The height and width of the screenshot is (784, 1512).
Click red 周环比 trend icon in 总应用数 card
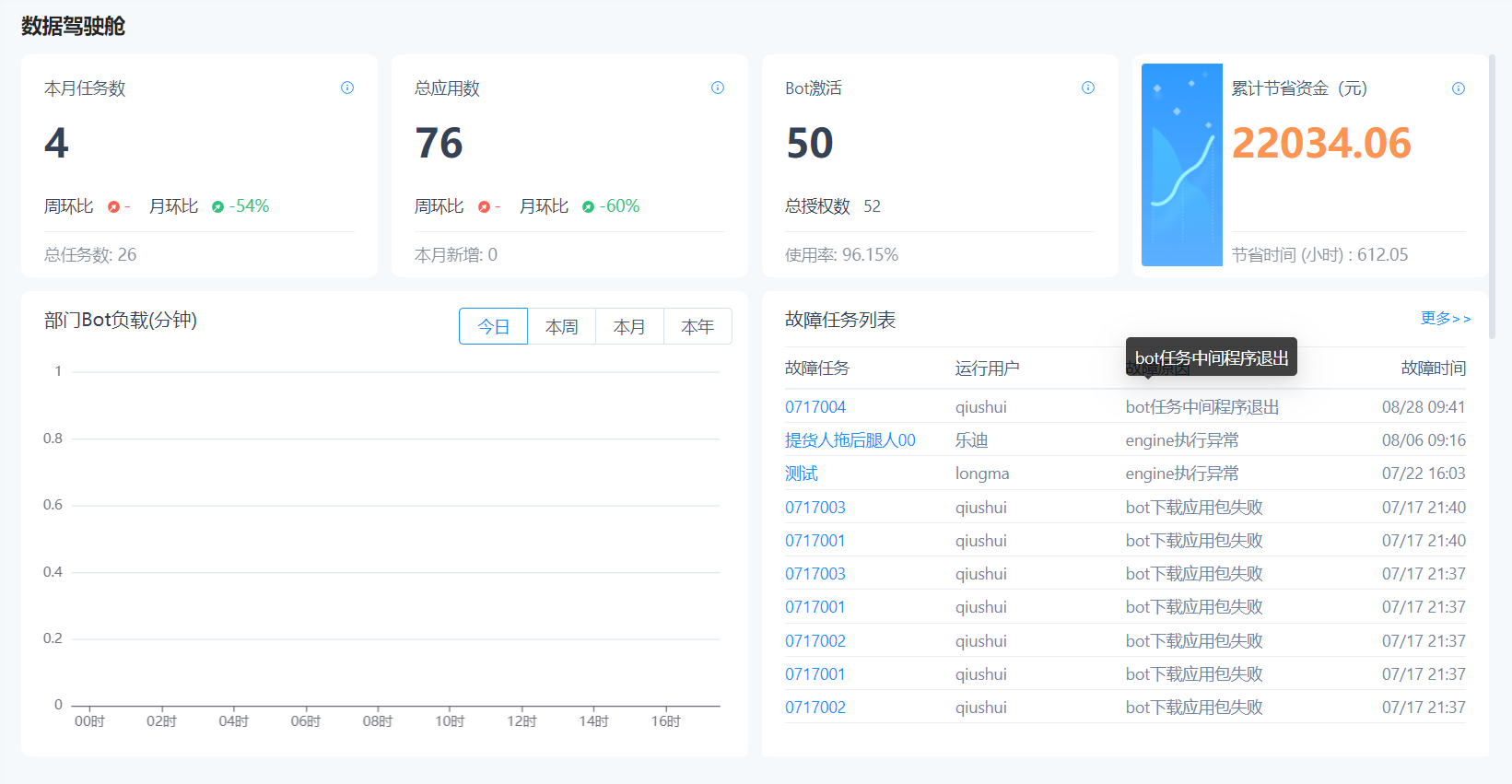[x=484, y=206]
